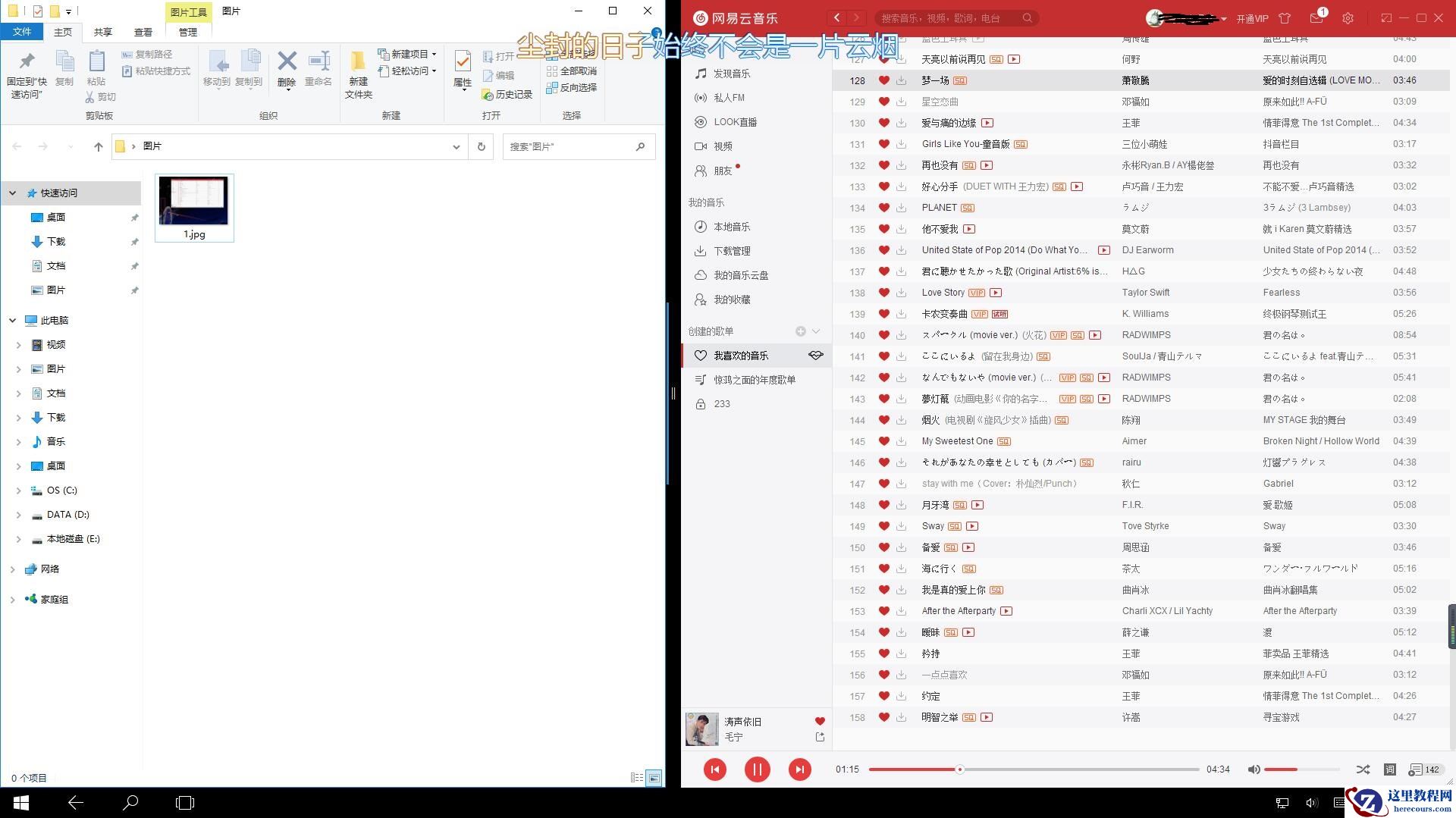1456x818 pixels.
Task: Skip to the next track
Action: [799, 769]
